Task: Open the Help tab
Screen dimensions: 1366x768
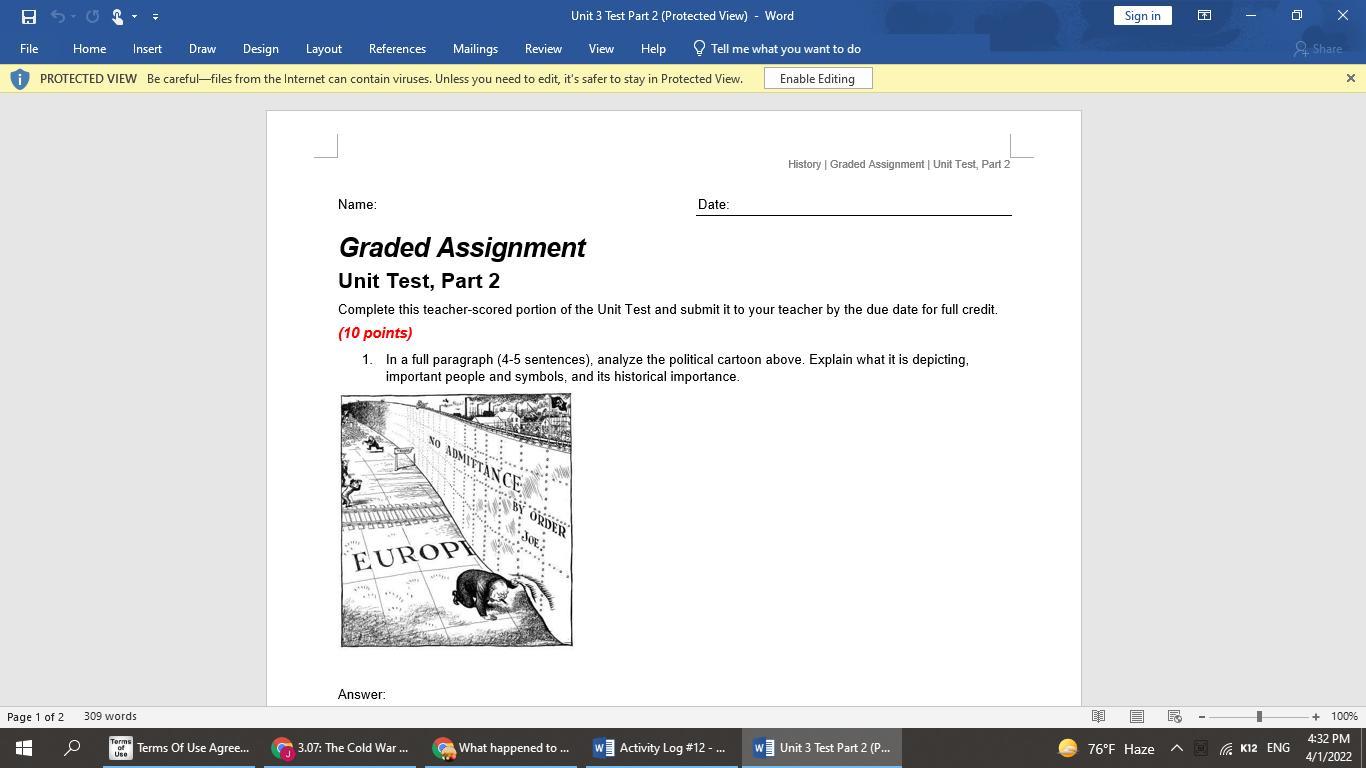Action: [x=653, y=49]
